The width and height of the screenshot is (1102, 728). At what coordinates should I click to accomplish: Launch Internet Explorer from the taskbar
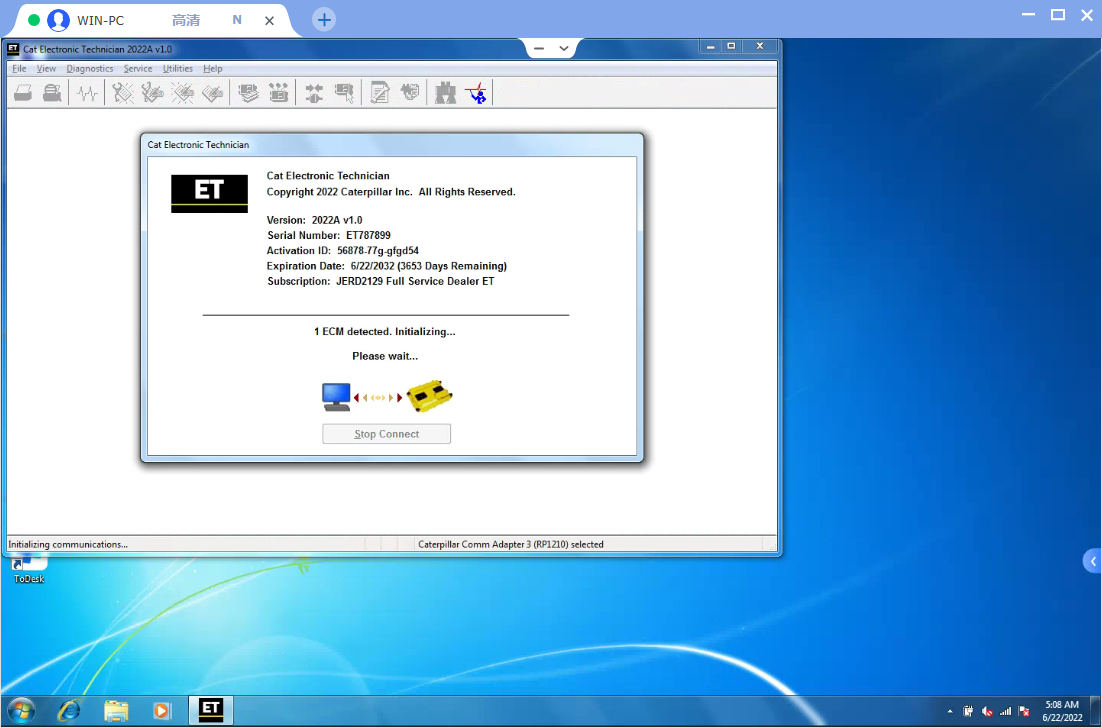click(69, 710)
